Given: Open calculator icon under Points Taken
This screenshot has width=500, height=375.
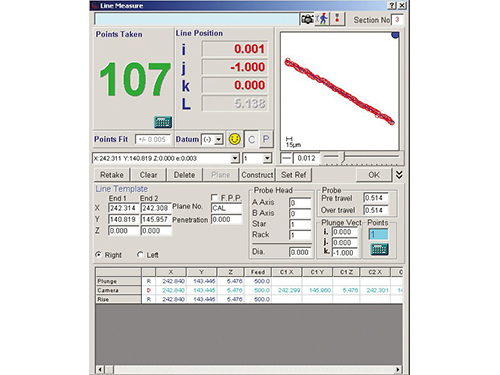Looking at the screenshot, I should 163,122.
